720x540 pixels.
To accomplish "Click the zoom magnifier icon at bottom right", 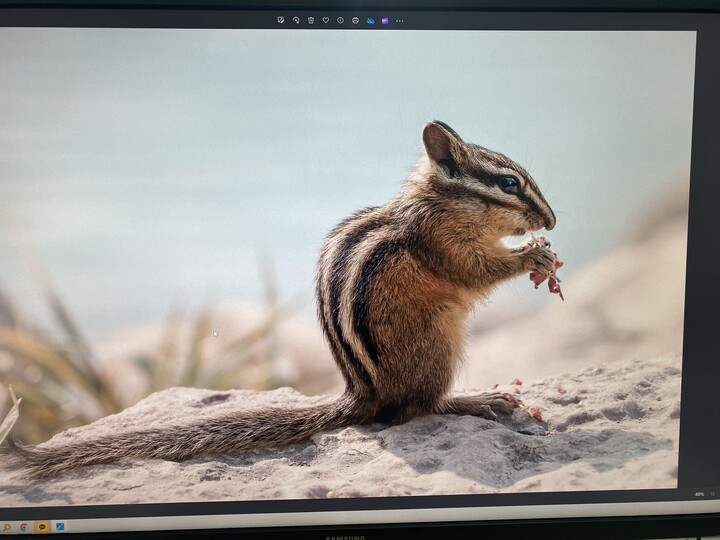I will point(713,495).
